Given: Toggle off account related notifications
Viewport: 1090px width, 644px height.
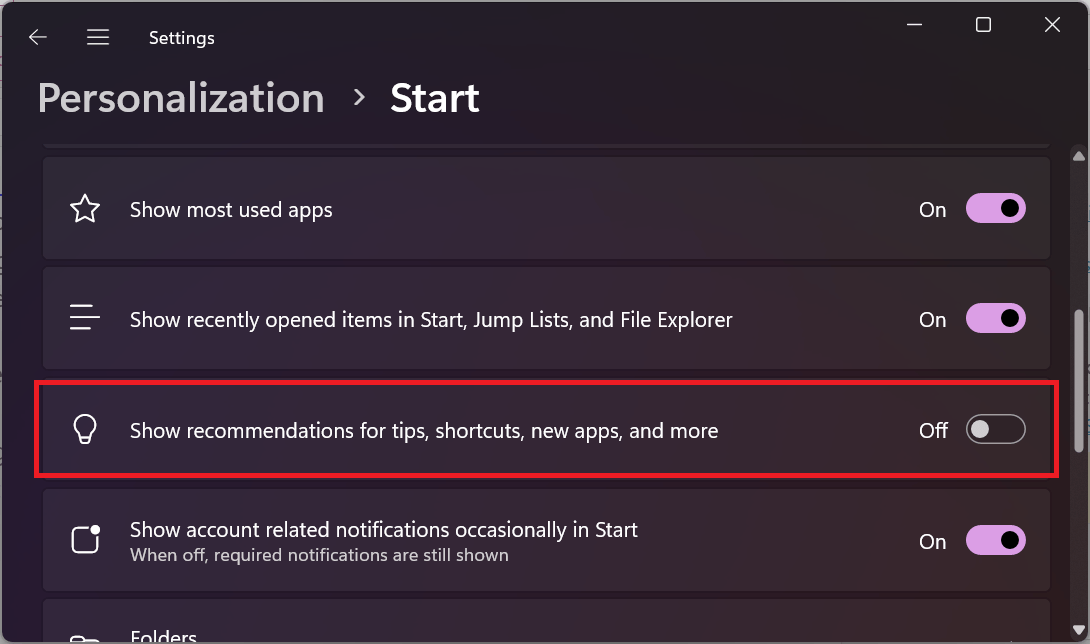Looking at the screenshot, I should 995,540.
